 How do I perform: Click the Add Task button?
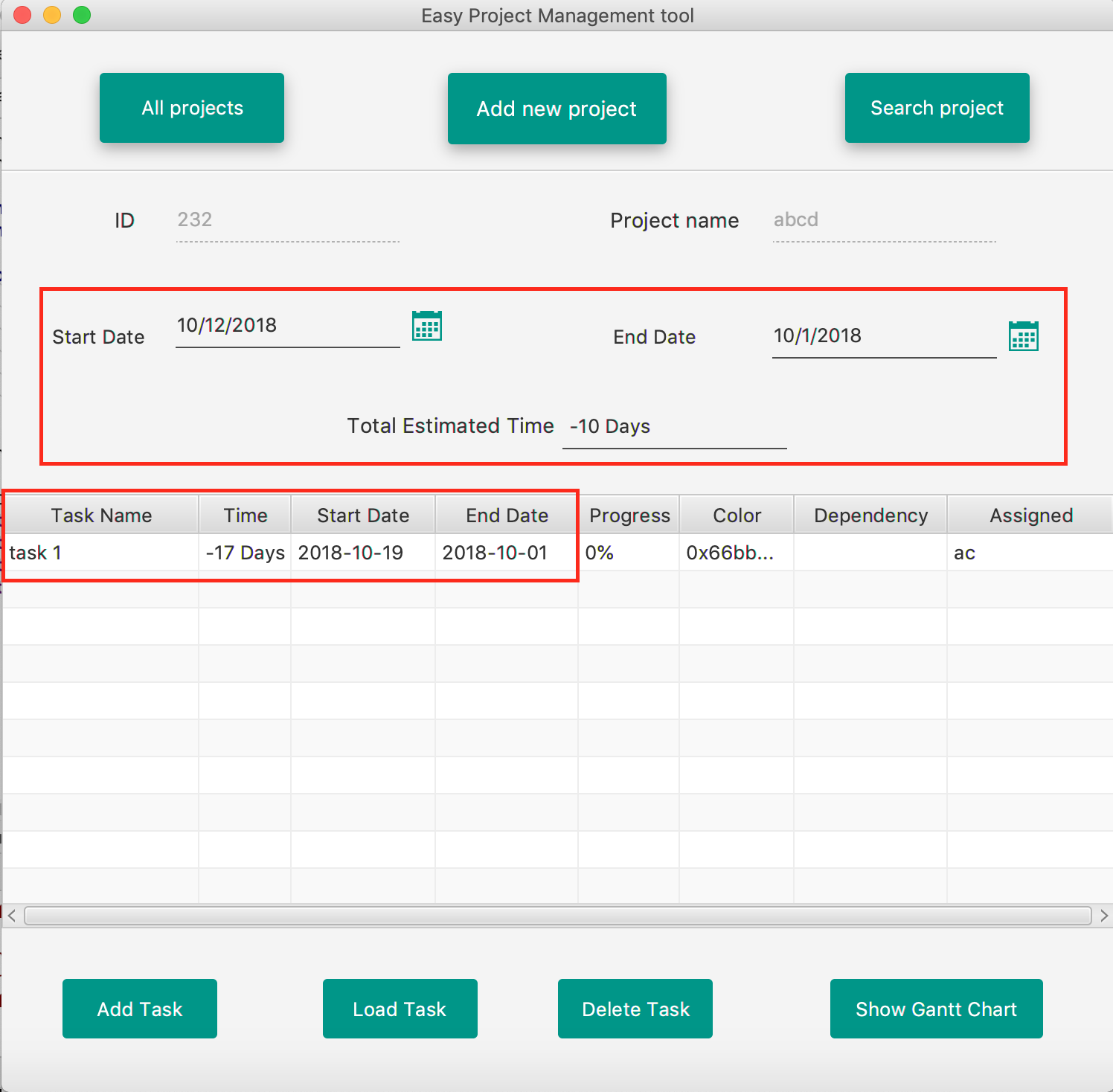click(x=139, y=1009)
